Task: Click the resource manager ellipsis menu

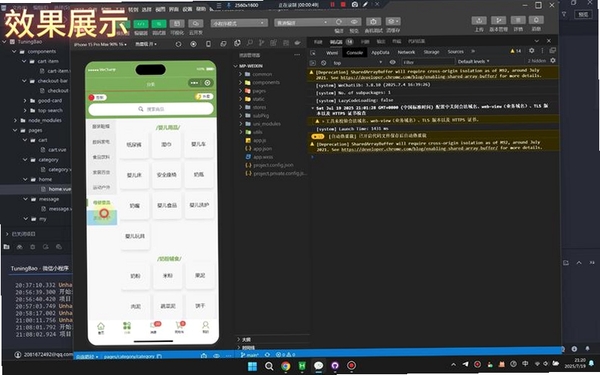Action: pyautogui.click(x=297, y=55)
